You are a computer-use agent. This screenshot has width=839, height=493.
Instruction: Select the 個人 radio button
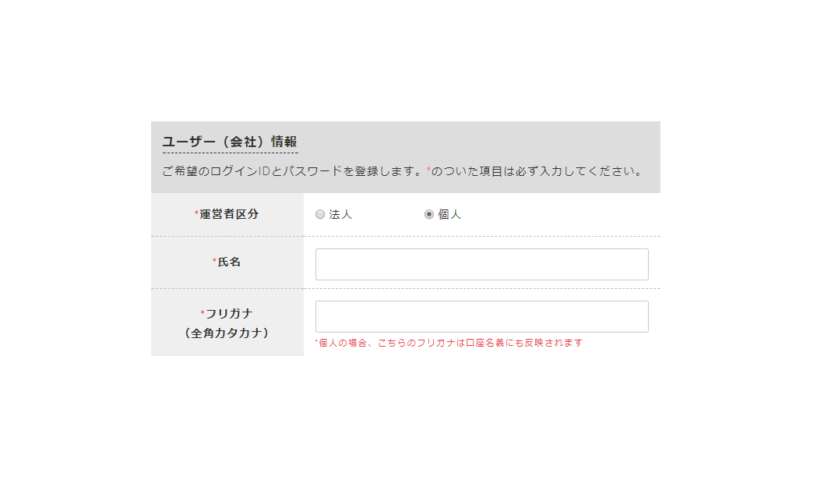(x=429, y=214)
